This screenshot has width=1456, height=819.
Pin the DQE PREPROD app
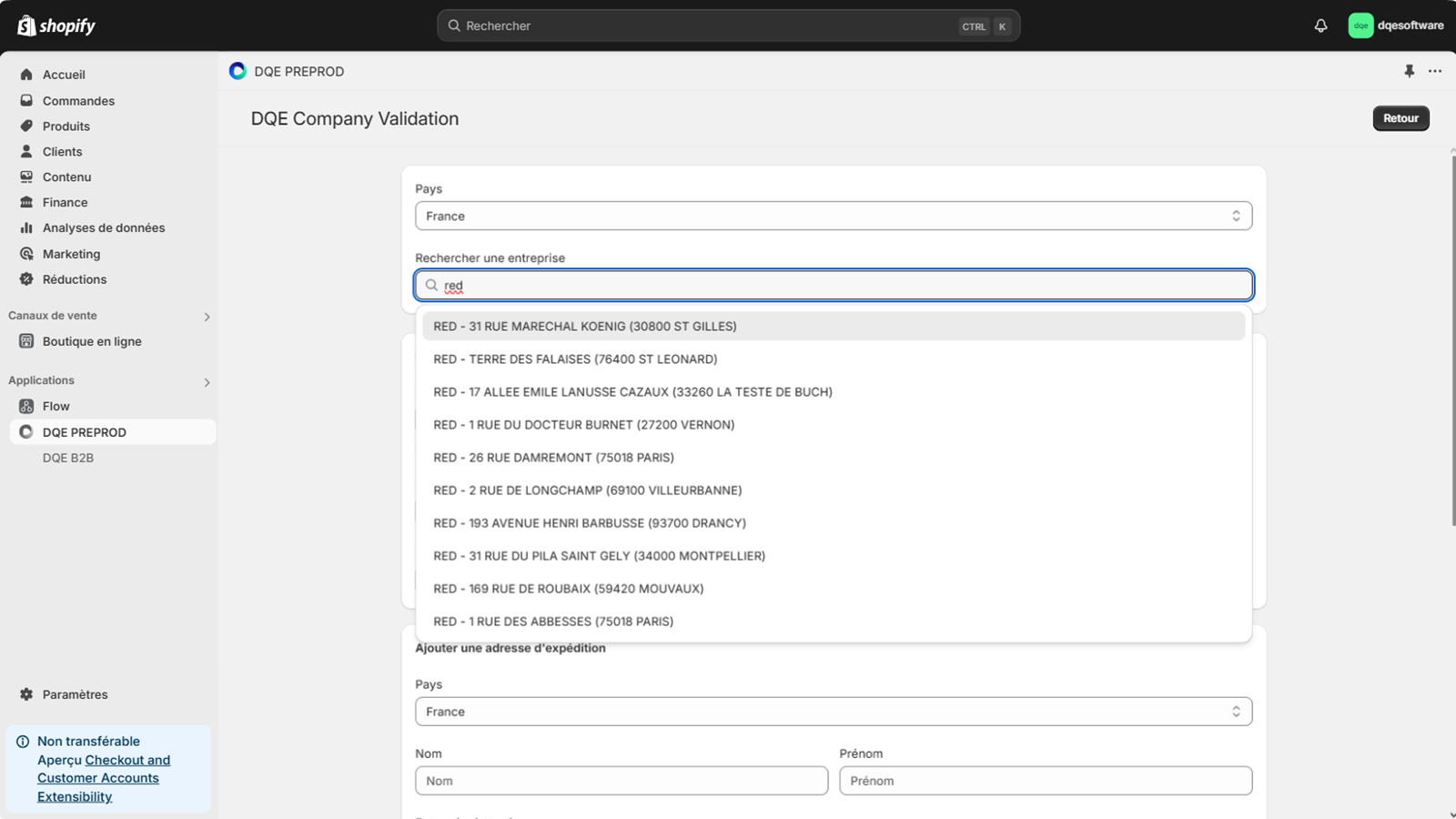[1409, 71]
